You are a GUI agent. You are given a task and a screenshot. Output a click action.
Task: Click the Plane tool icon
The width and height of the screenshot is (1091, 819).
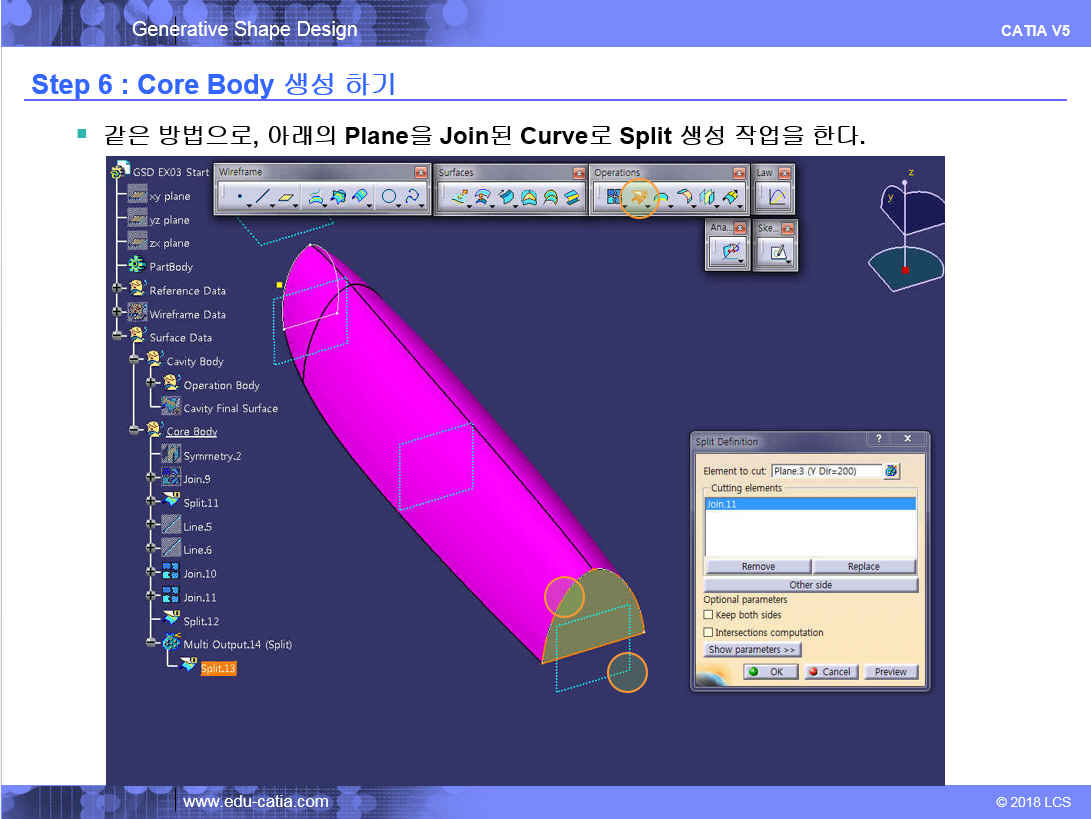287,198
